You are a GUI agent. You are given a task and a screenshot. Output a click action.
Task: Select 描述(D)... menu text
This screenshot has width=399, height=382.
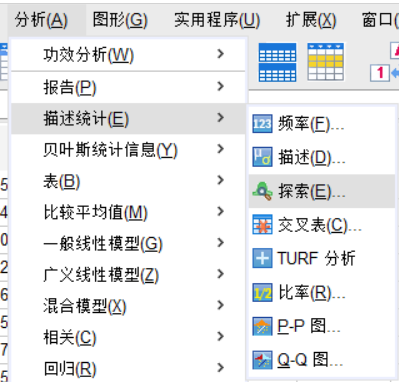pos(312,157)
